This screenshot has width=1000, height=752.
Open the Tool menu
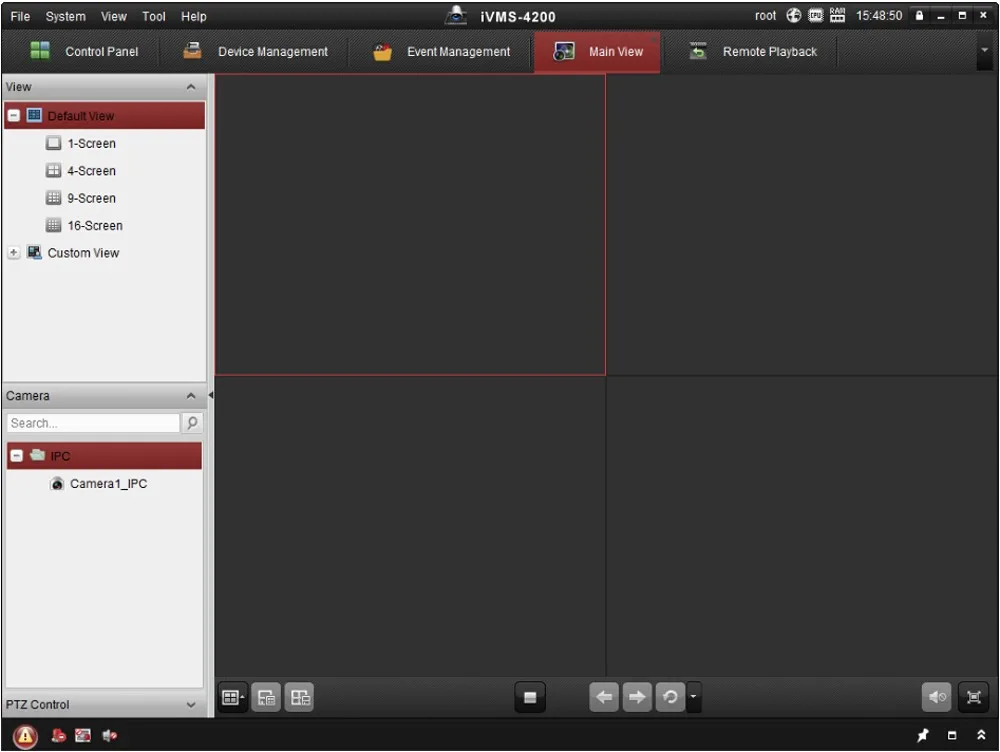click(x=152, y=16)
